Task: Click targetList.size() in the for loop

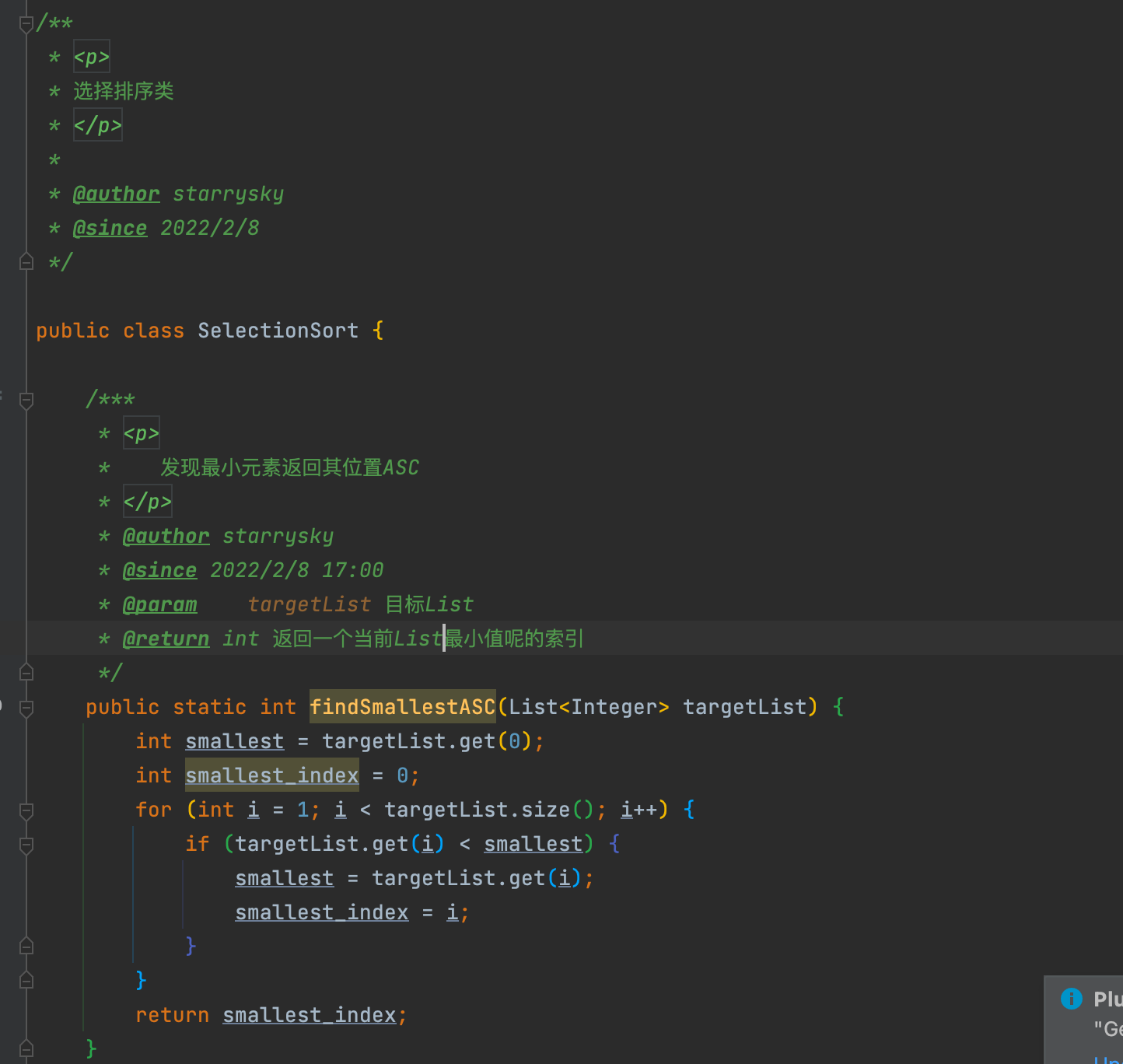Action: (489, 810)
